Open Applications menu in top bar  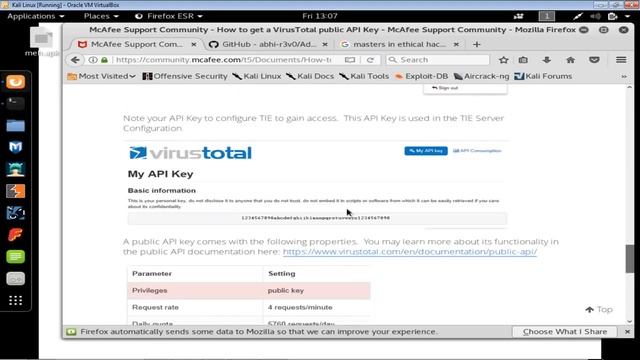pos(36,16)
